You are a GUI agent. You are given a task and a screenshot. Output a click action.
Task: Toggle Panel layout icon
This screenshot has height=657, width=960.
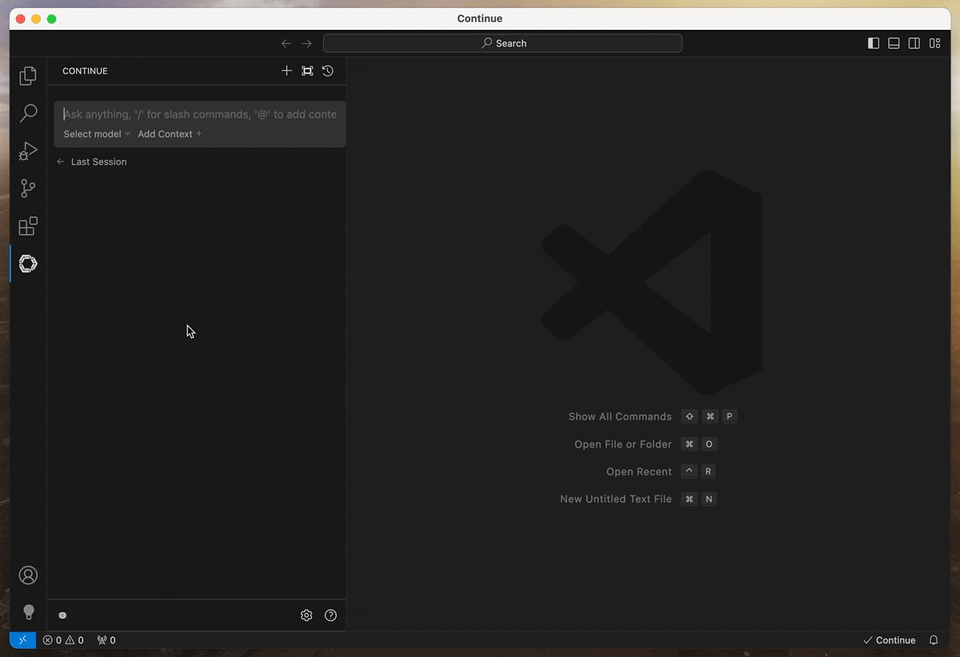pyautogui.click(x=894, y=43)
